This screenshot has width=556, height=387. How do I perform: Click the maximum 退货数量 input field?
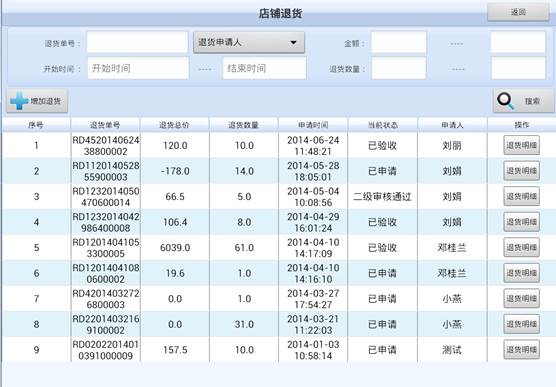coord(518,68)
